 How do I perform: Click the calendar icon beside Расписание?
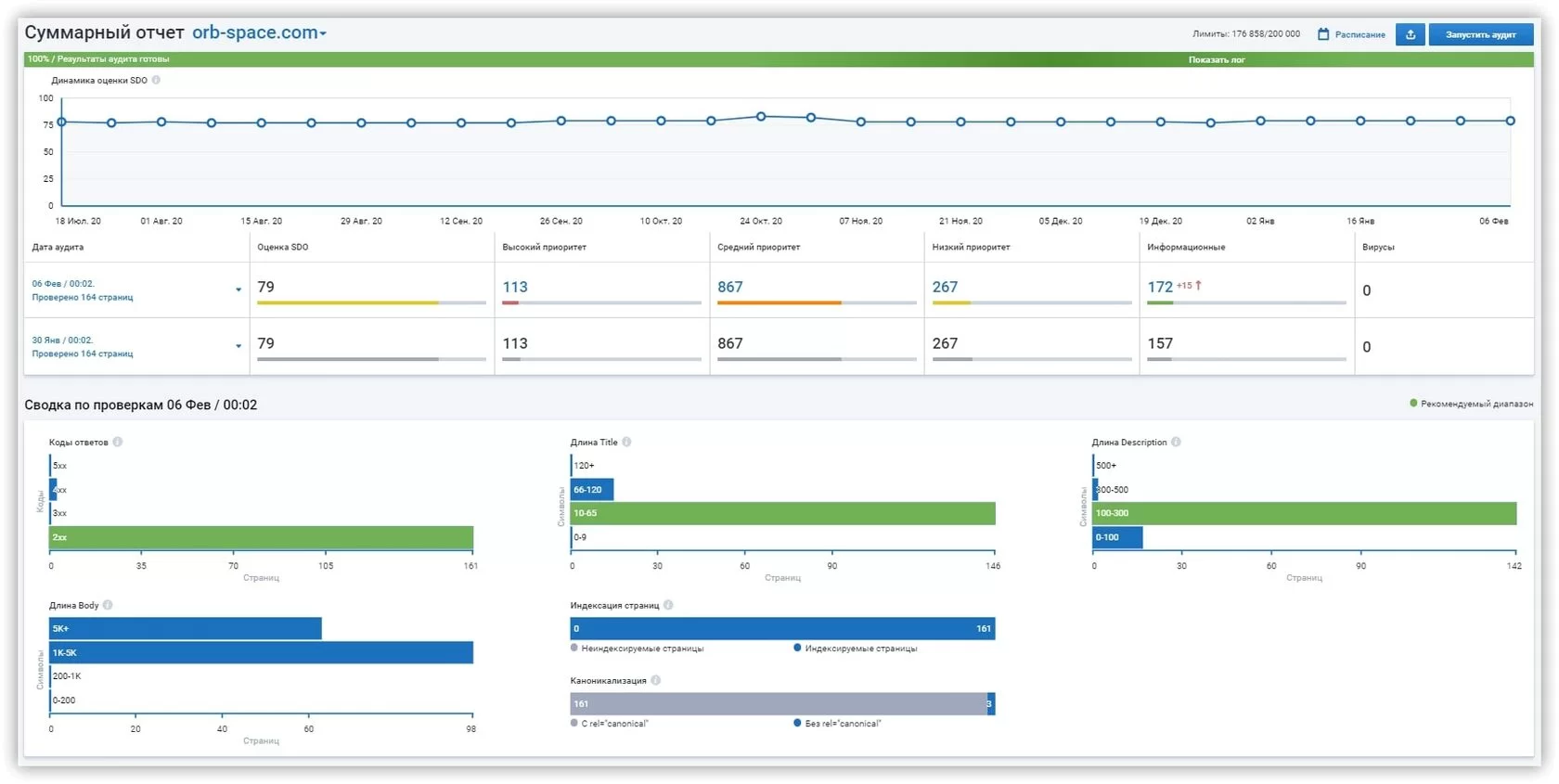[1323, 34]
